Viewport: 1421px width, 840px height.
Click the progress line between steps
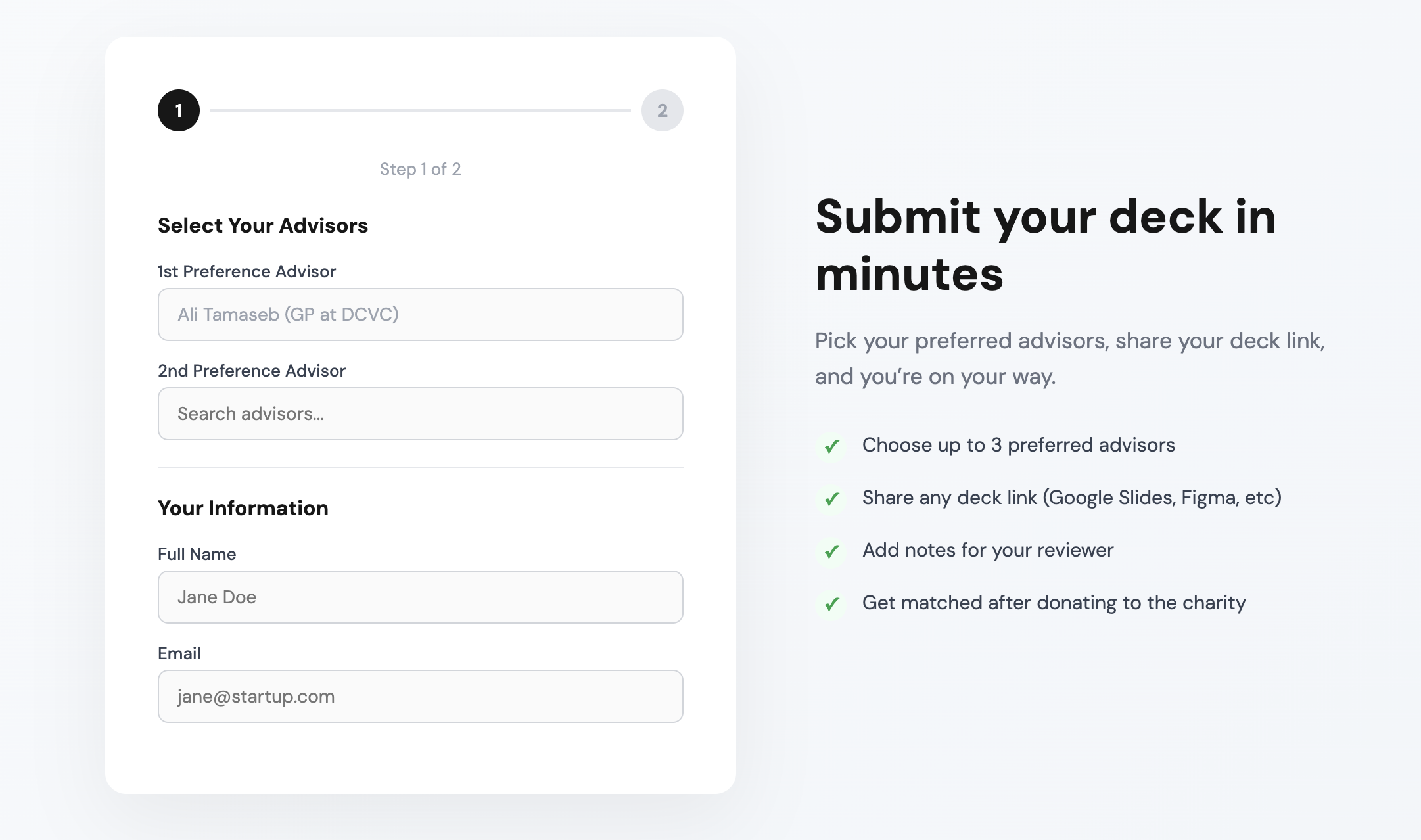421,110
